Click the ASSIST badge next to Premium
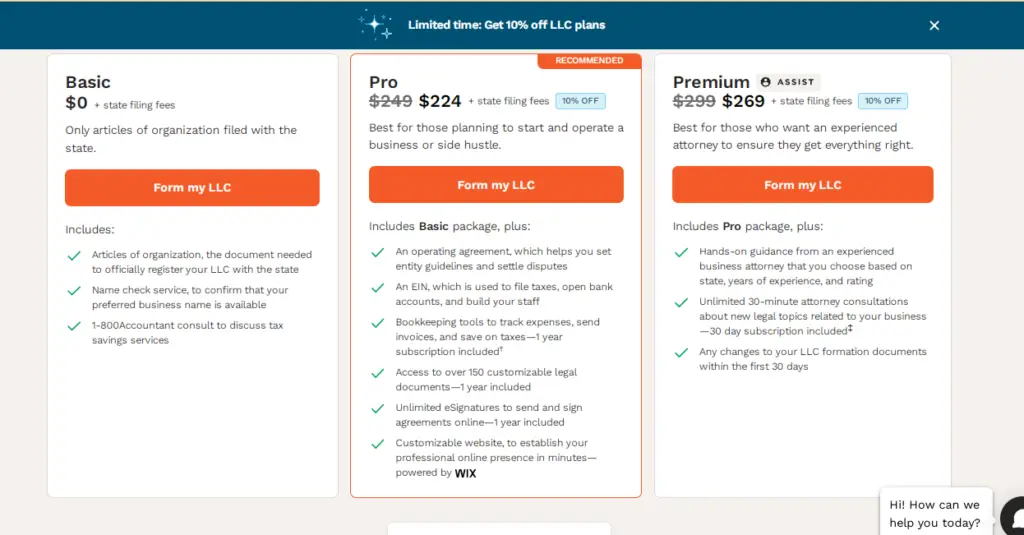The height and width of the screenshot is (535, 1024). tap(788, 82)
